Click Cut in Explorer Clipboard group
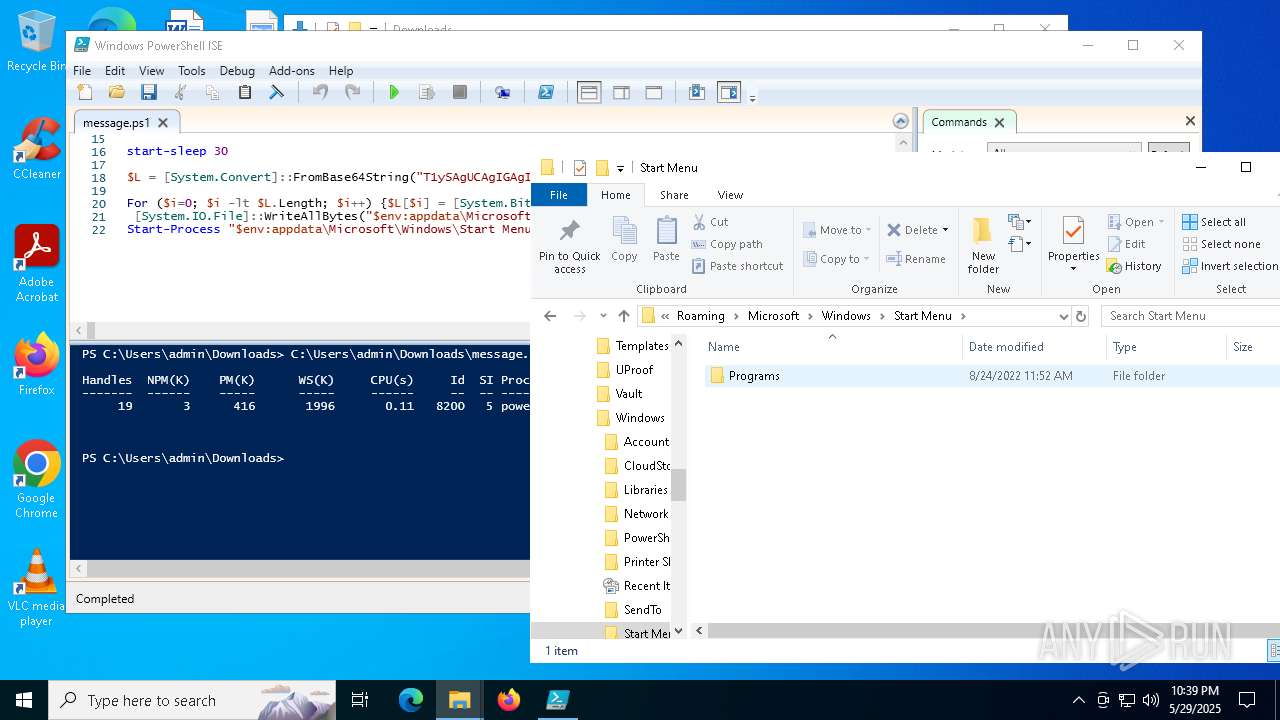1280x720 pixels. click(x=710, y=222)
